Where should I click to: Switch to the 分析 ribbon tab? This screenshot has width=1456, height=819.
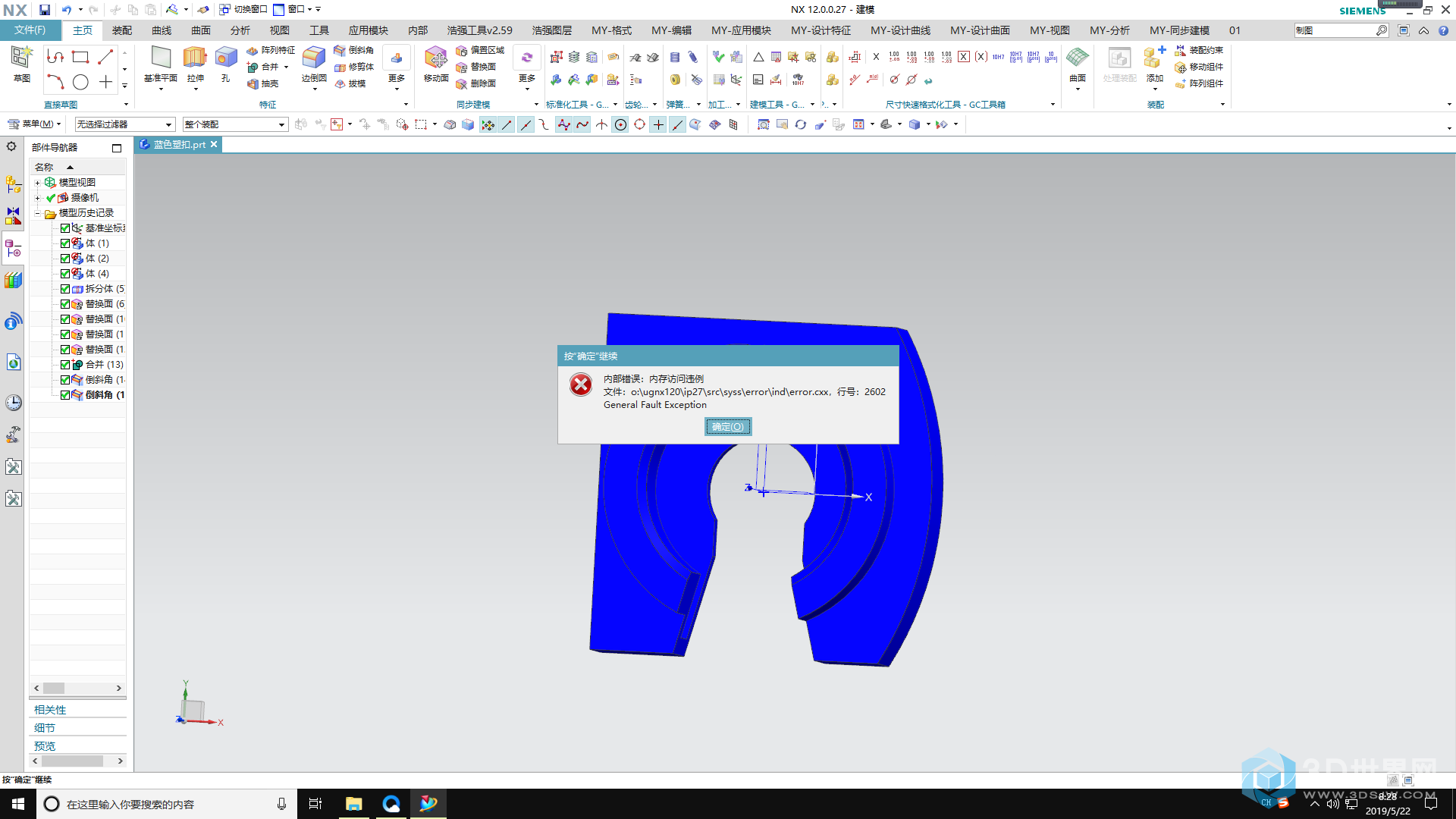coord(240,30)
